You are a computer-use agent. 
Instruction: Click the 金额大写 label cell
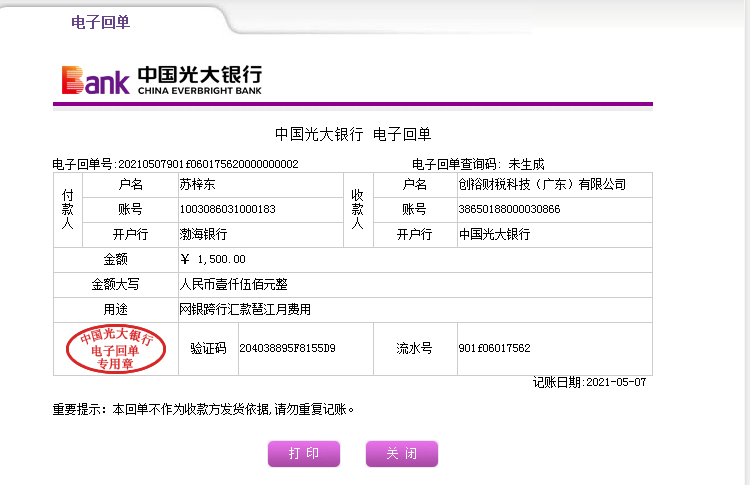116,285
